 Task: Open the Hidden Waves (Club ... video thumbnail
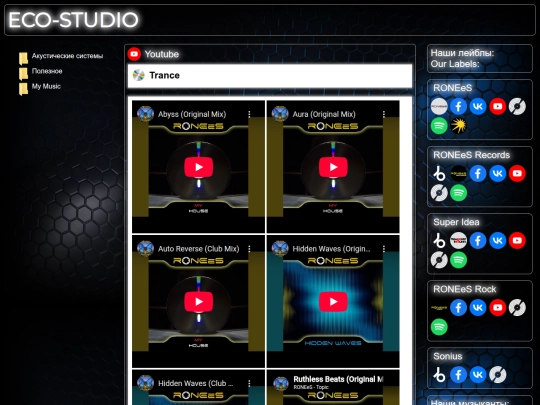tap(198, 387)
